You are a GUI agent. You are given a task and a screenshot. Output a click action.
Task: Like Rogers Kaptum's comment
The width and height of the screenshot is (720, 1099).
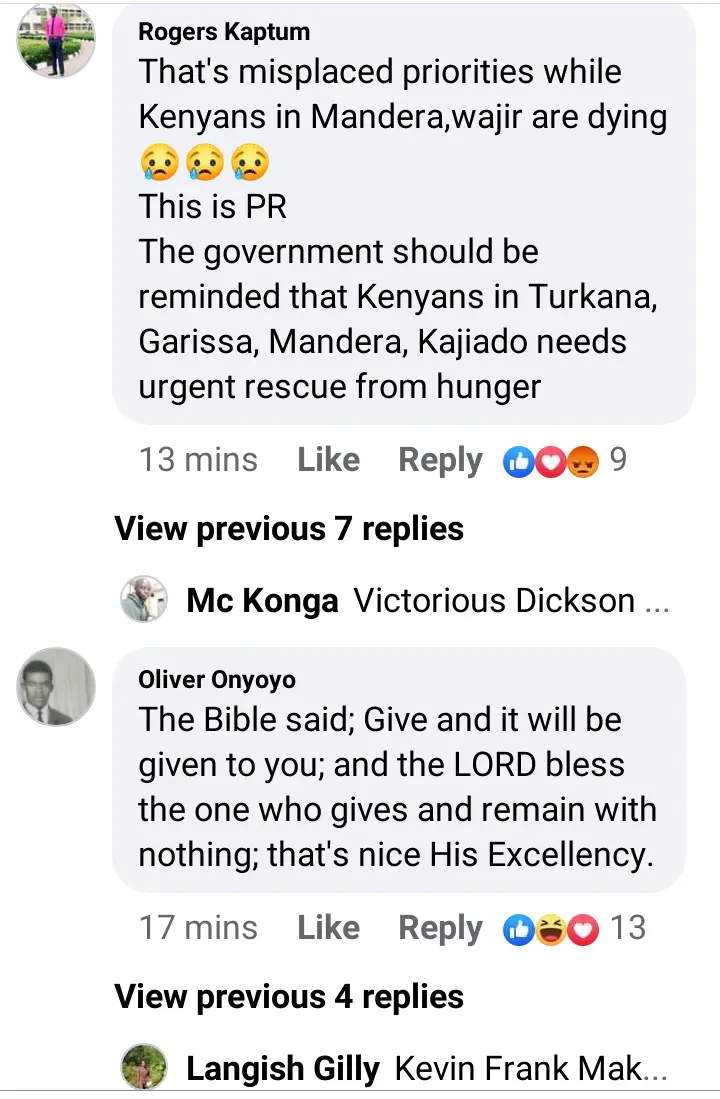(x=328, y=460)
